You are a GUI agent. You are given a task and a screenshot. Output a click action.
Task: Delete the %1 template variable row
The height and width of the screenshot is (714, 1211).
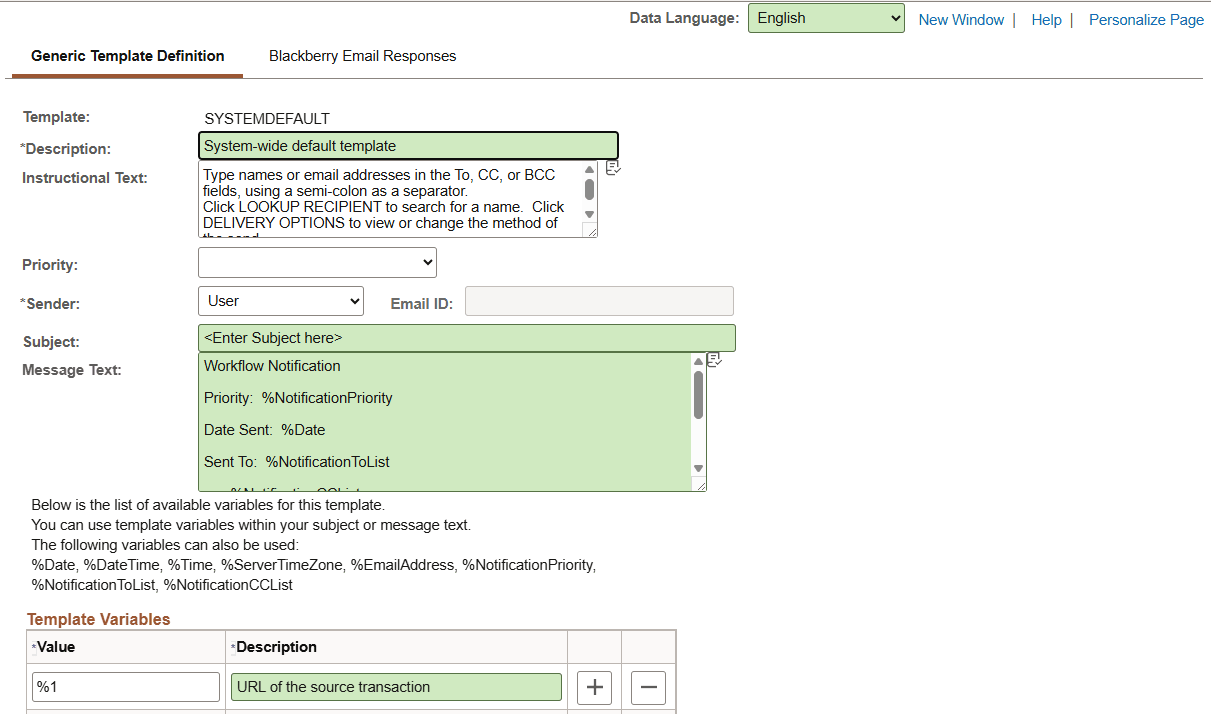click(648, 687)
